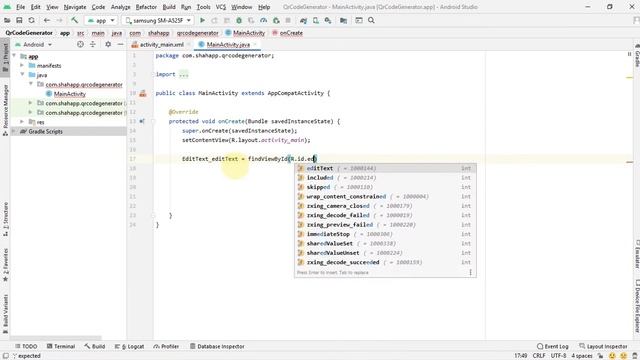Viewport: 640px width, 360px height.
Task: Open the Navigate menu
Action: (x=75, y=7)
